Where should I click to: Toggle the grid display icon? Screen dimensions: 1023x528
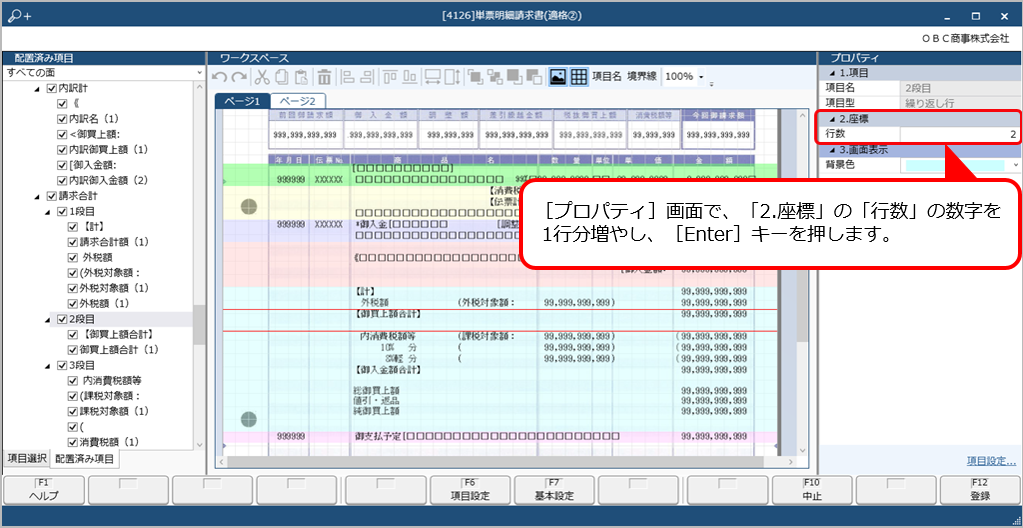click(x=579, y=77)
